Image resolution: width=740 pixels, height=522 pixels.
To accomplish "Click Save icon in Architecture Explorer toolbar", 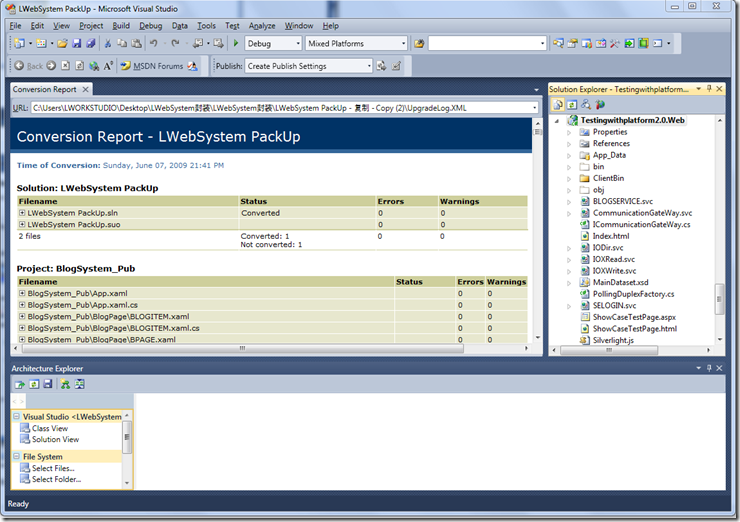I will coord(48,384).
